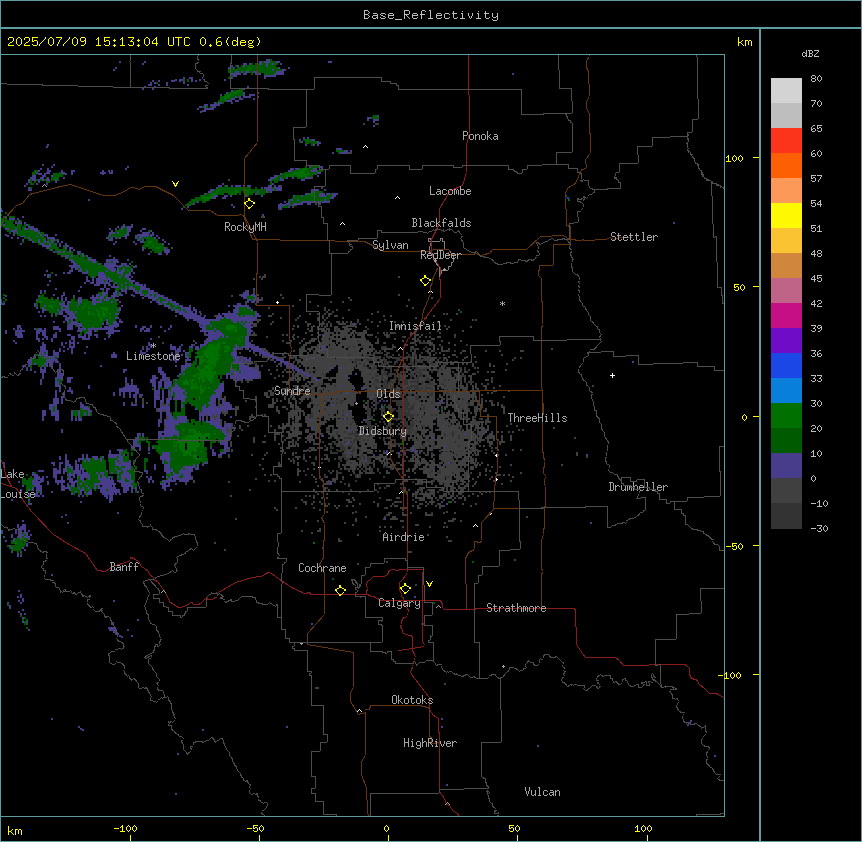Click the 45 value on the dBZ scale

point(816,279)
